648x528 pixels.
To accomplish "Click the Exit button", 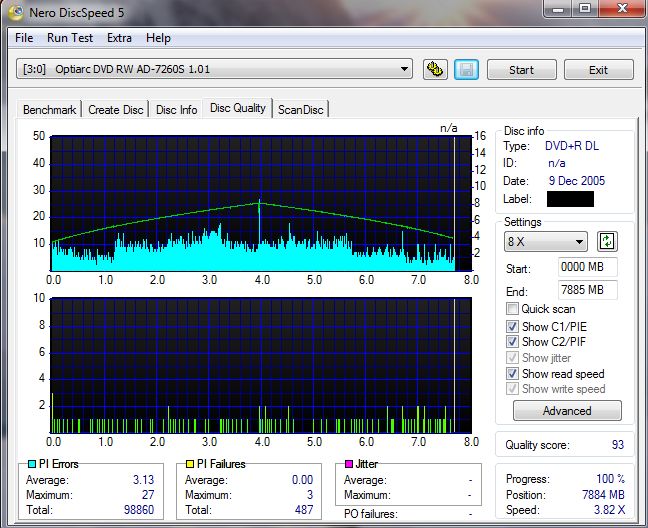I will (598, 70).
